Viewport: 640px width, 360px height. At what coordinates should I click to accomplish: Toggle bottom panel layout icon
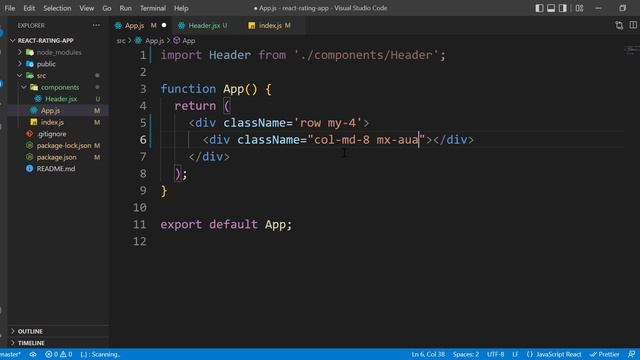(551, 8)
